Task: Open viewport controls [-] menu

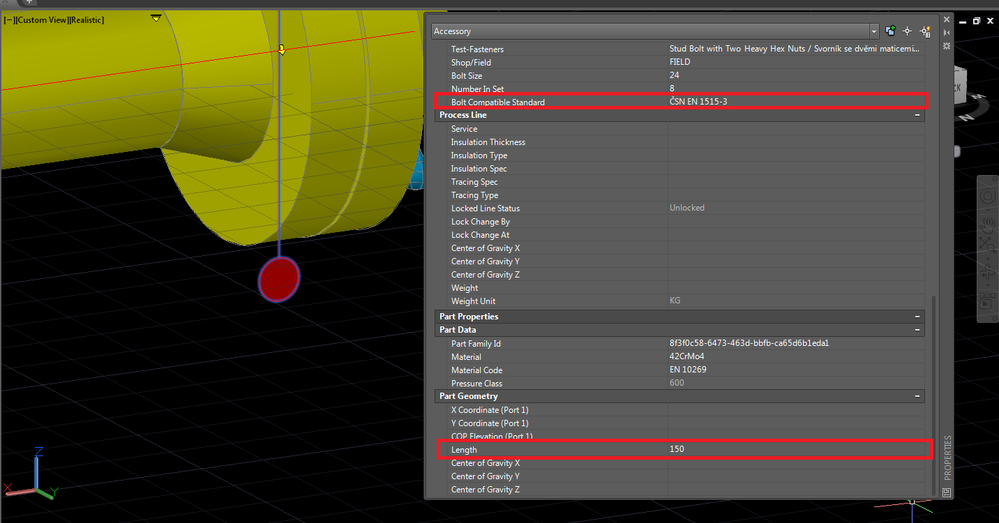Action: pyautogui.click(x=8, y=20)
